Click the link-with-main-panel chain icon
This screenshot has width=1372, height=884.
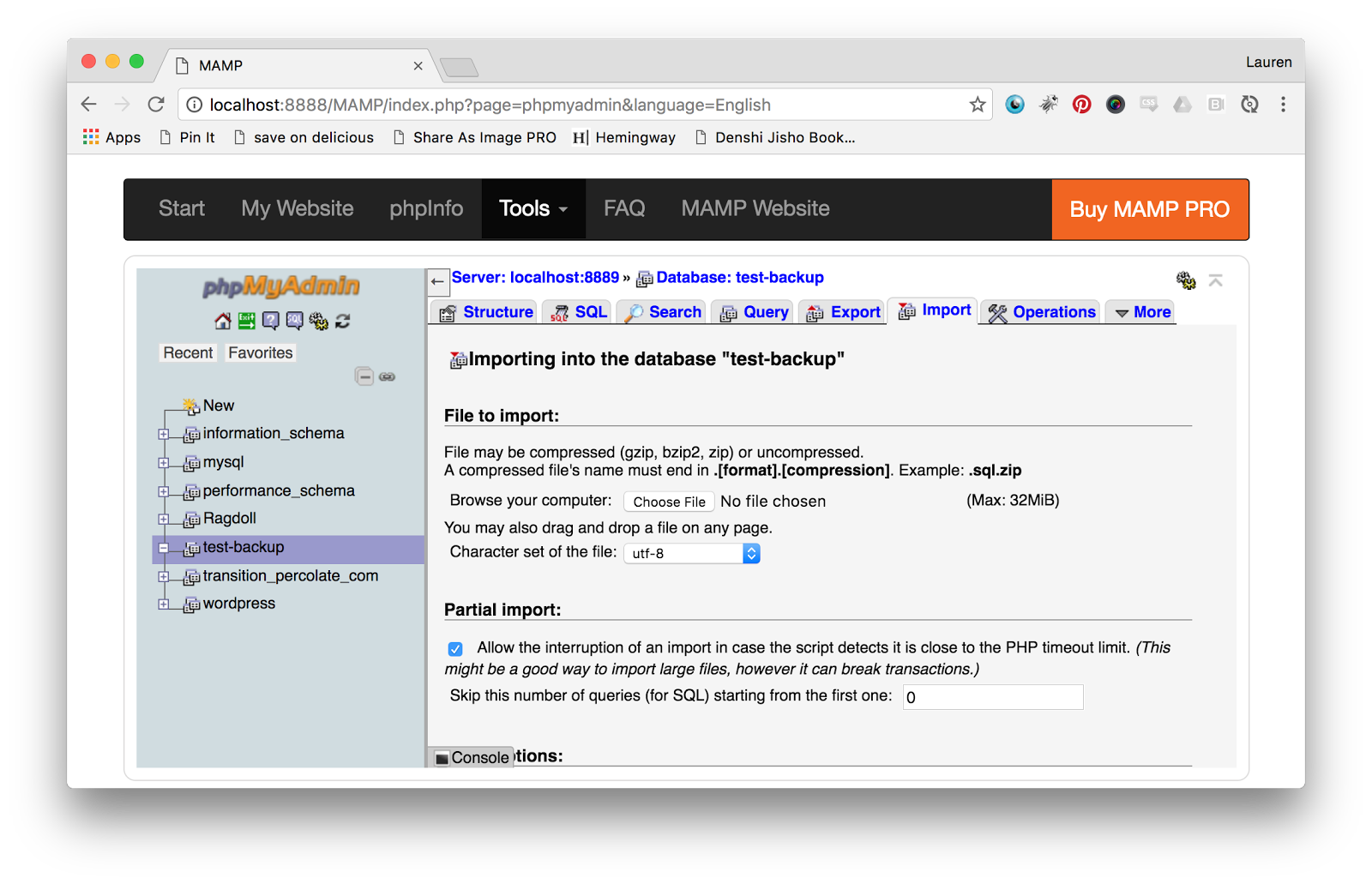click(x=388, y=376)
